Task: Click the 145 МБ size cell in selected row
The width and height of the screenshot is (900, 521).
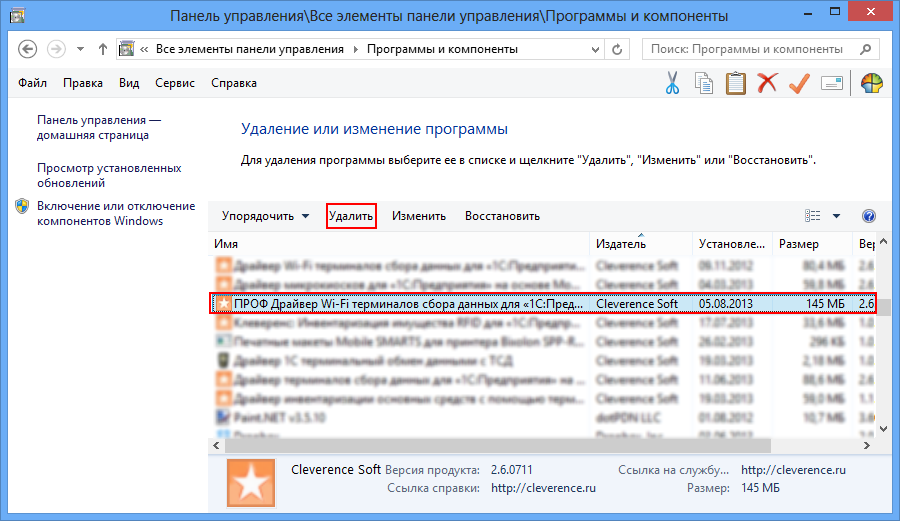Action: pos(825,304)
